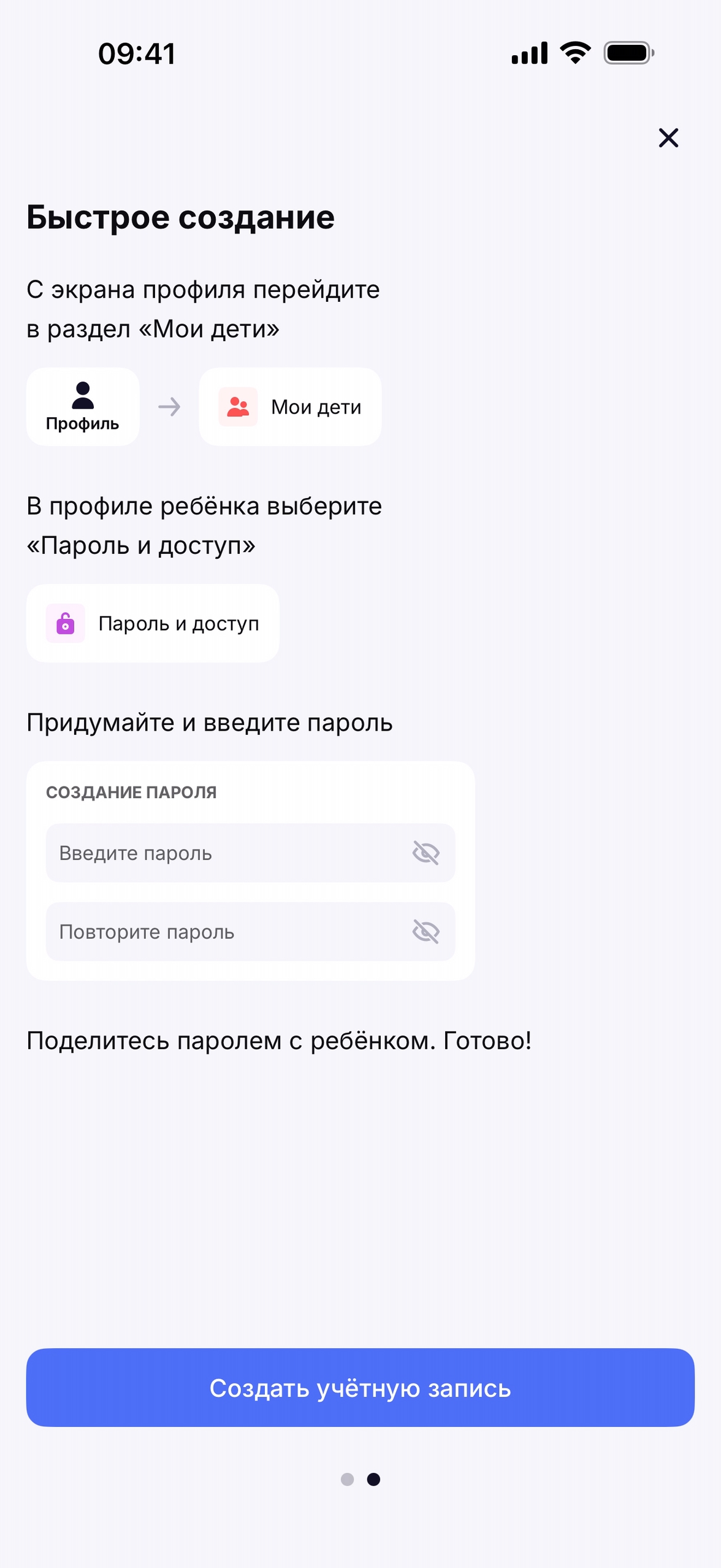Tap the 09:41 clock in status bar
The height and width of the screenshot is (1568, 721).
pos(137,53)
